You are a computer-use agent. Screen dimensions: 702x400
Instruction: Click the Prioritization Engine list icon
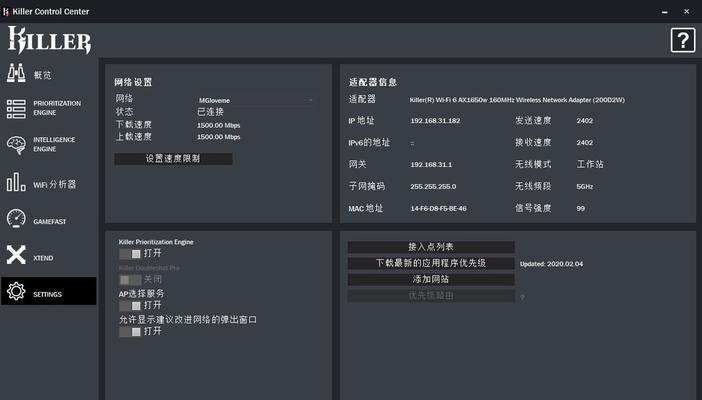(16, 109)
